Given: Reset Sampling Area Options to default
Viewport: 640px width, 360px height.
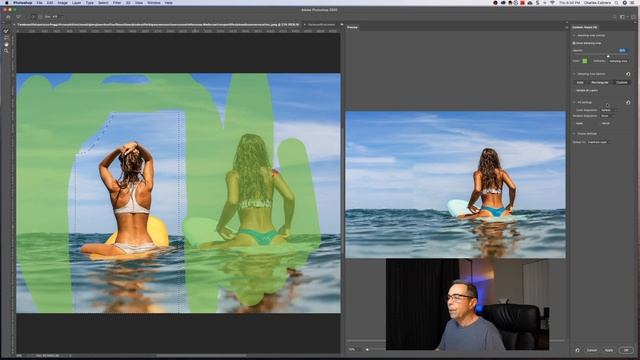Looking at the screenshot, I should 628,74.
